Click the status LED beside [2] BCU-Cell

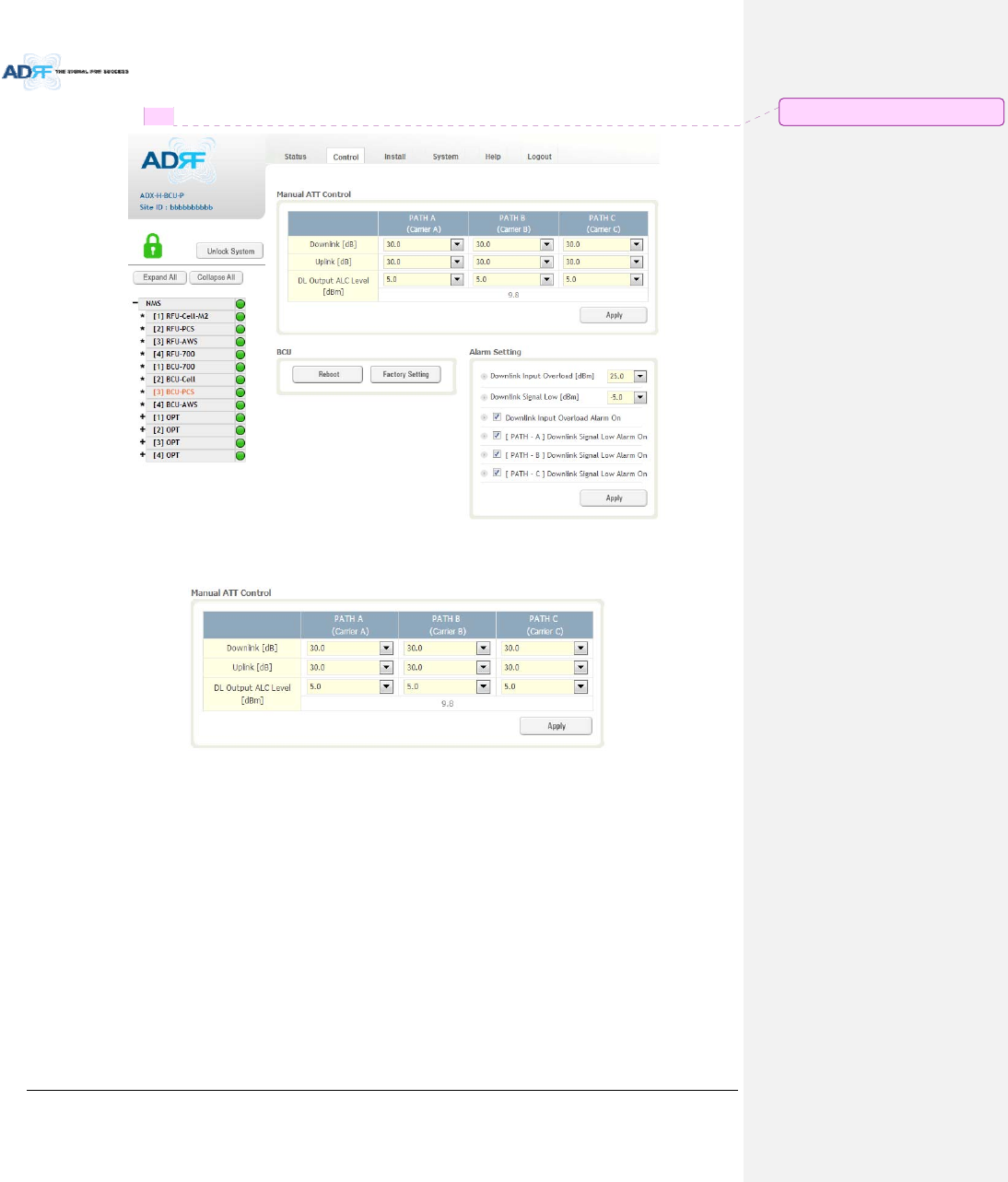point(240,380)
